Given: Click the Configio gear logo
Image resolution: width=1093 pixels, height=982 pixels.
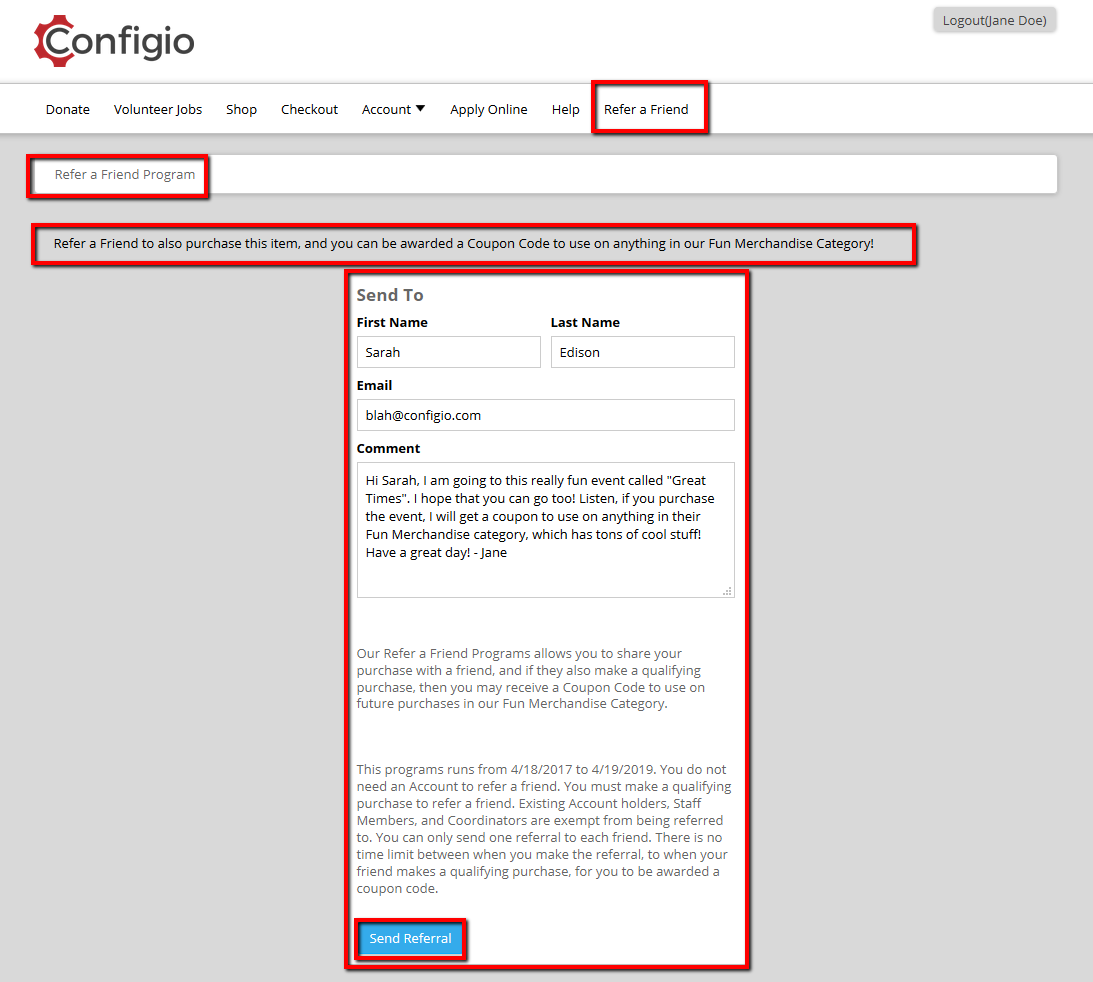Looking at the screenshot, I should 114,41.
